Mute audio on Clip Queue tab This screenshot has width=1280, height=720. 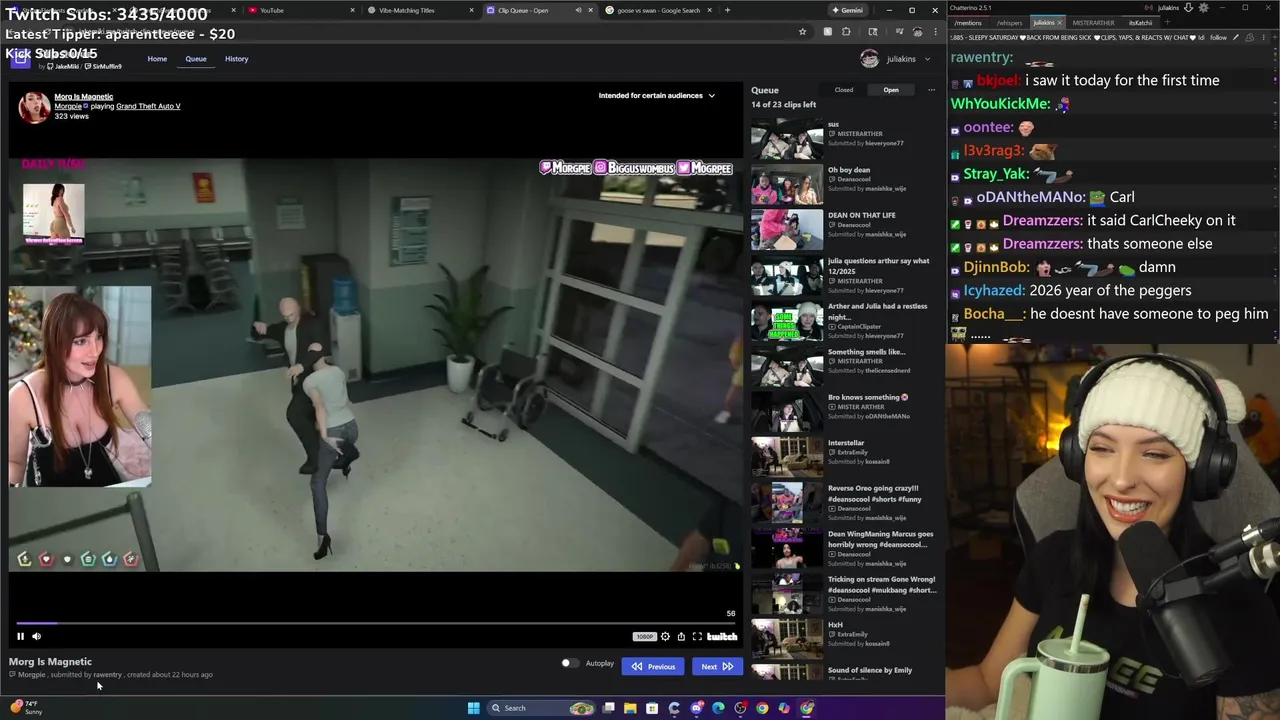click(577, 10)
